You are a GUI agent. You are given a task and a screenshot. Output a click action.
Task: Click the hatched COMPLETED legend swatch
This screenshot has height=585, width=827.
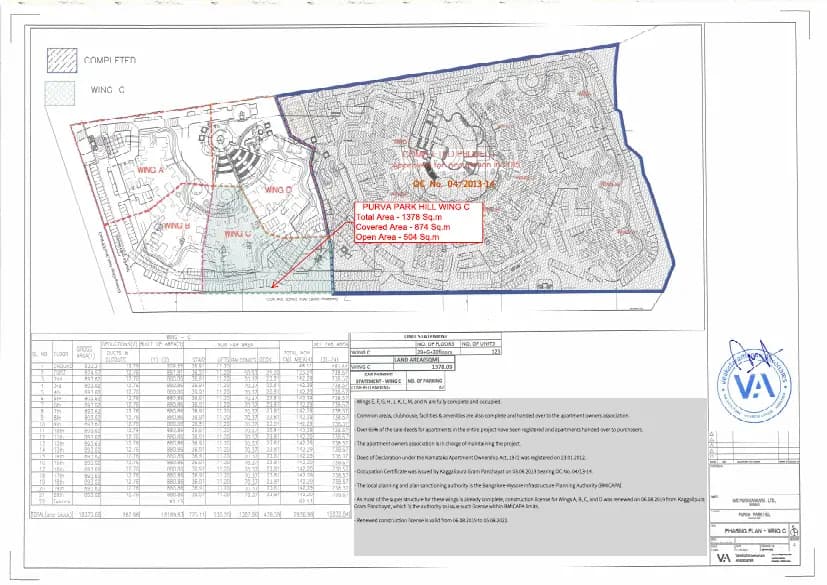pyautogui.click(x=62, y=61)
